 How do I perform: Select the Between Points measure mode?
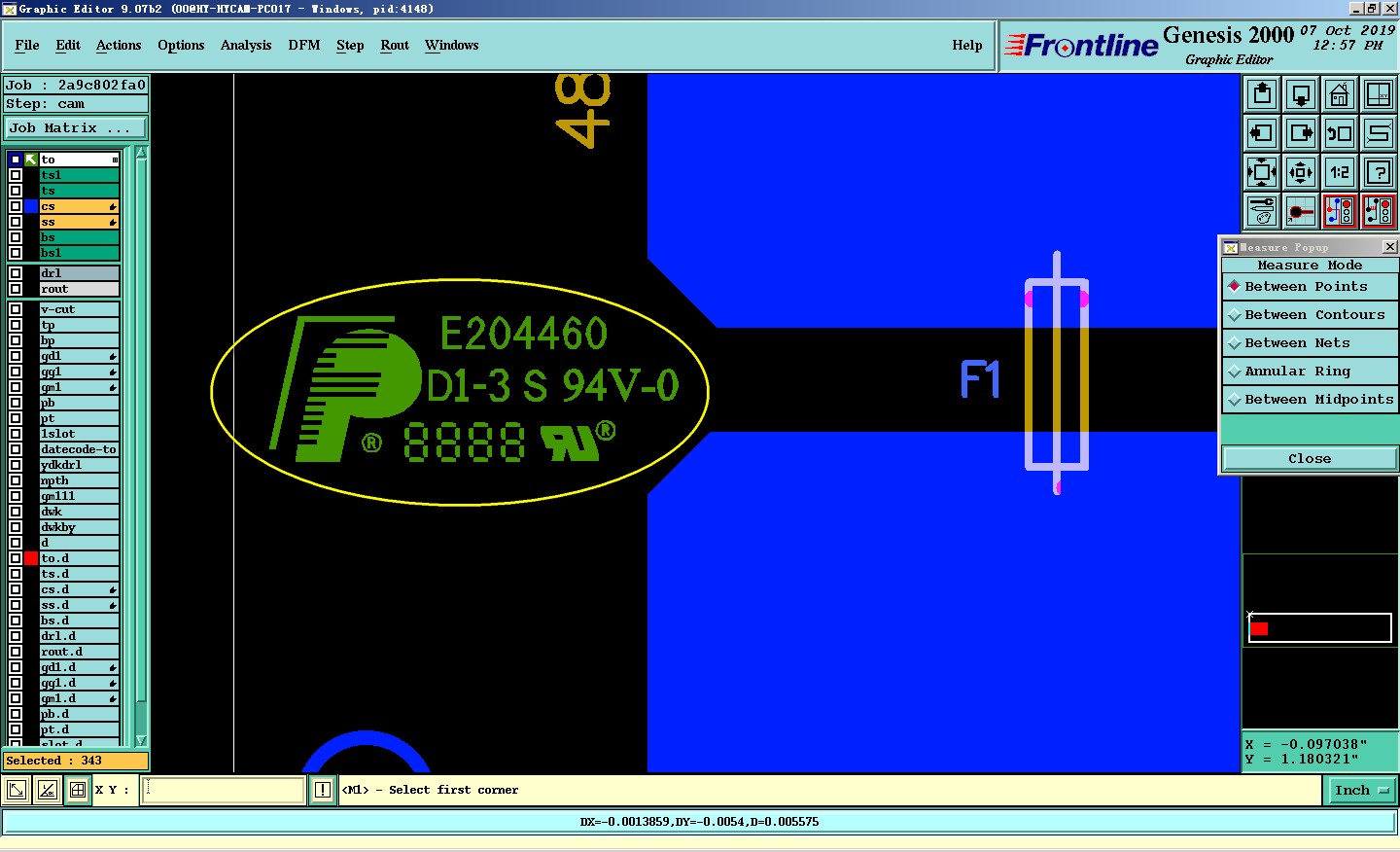1310,287
